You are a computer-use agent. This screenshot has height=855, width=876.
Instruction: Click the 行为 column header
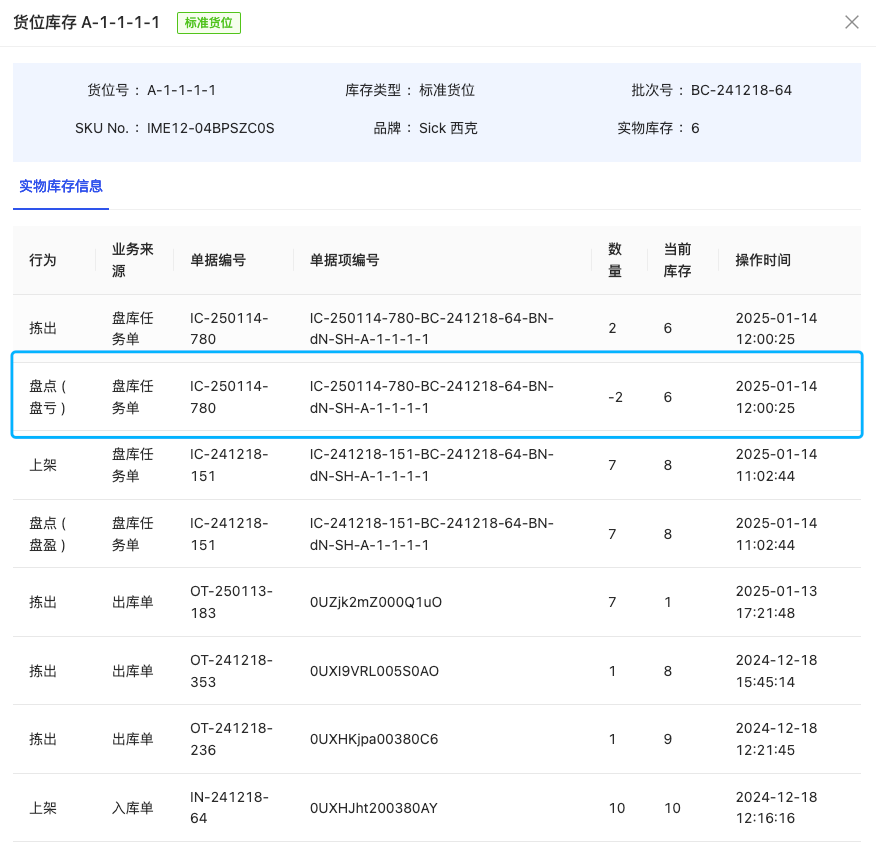click(x=43, y=260)
